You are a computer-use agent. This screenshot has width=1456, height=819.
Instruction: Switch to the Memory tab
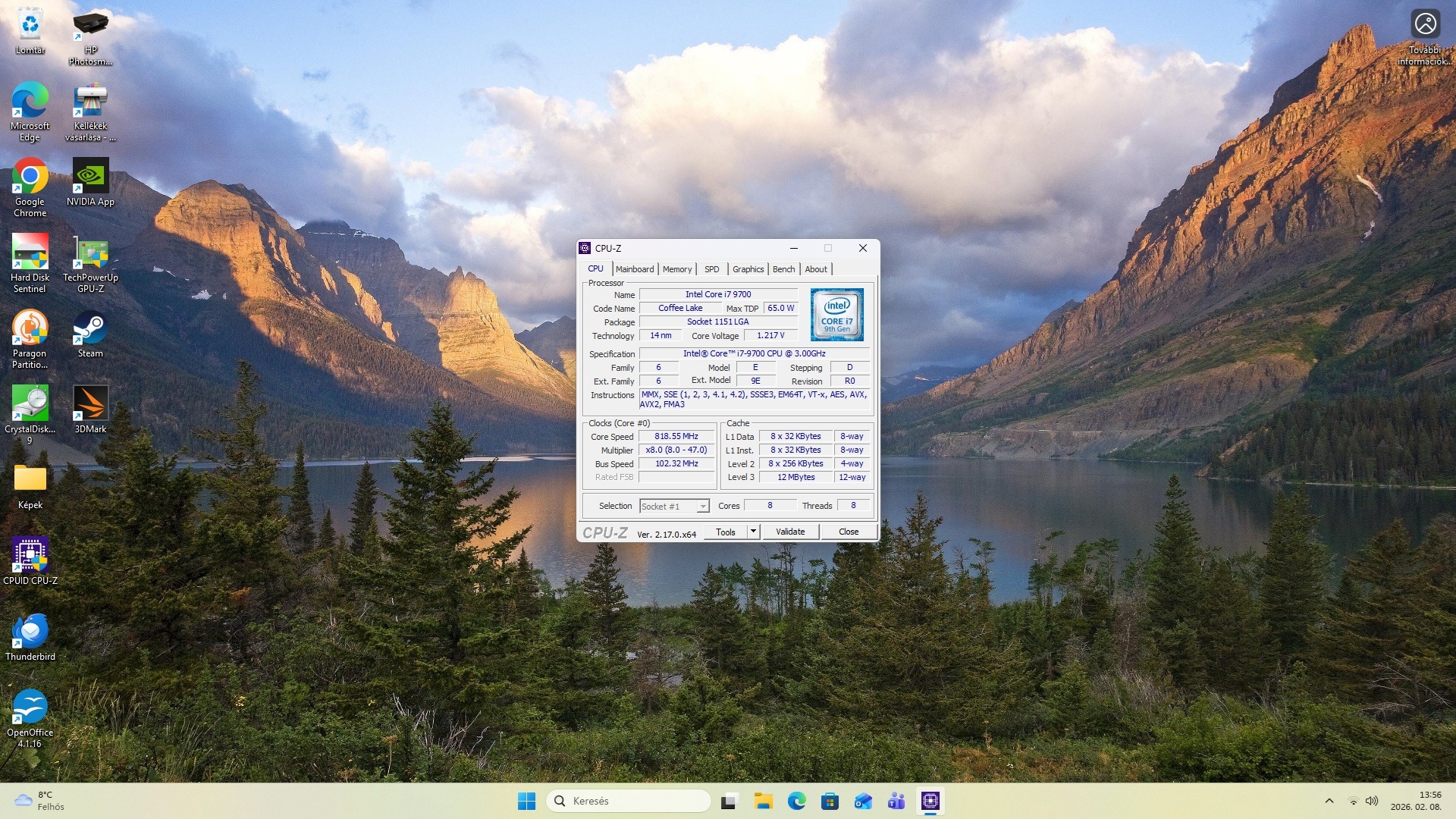[x=676, y=269]
